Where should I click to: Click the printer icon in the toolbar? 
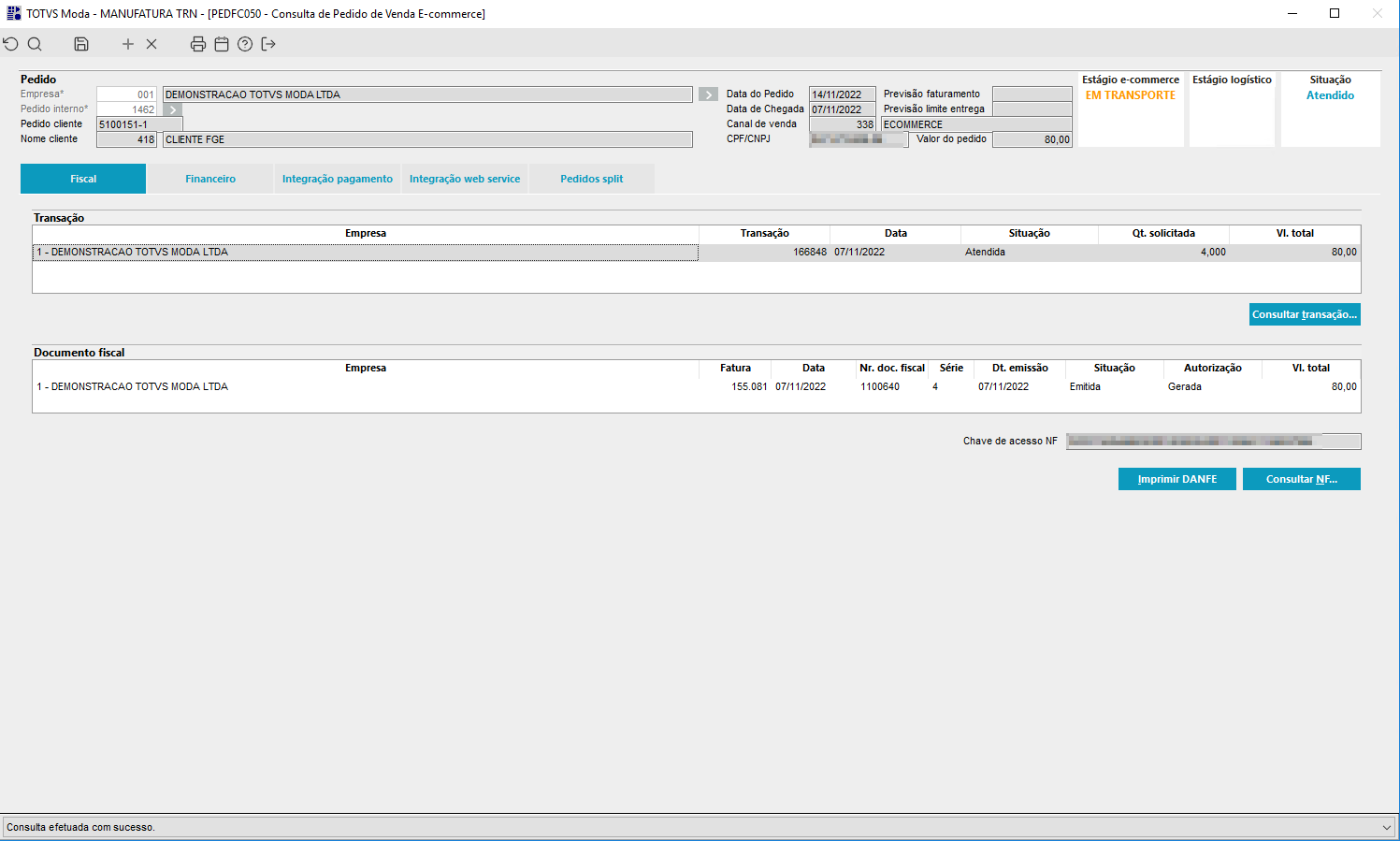tap(198, 44)
